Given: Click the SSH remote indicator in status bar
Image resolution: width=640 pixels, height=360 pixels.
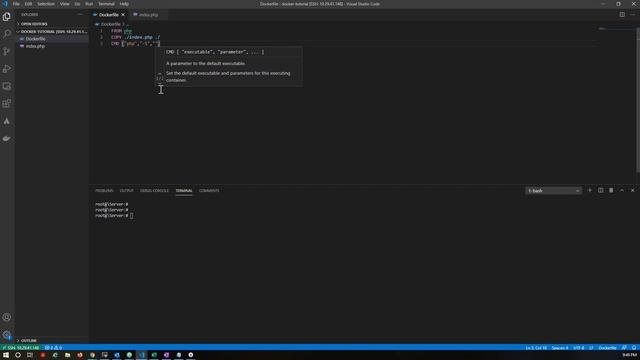Looking at the screenshot, I should point(20,348).
